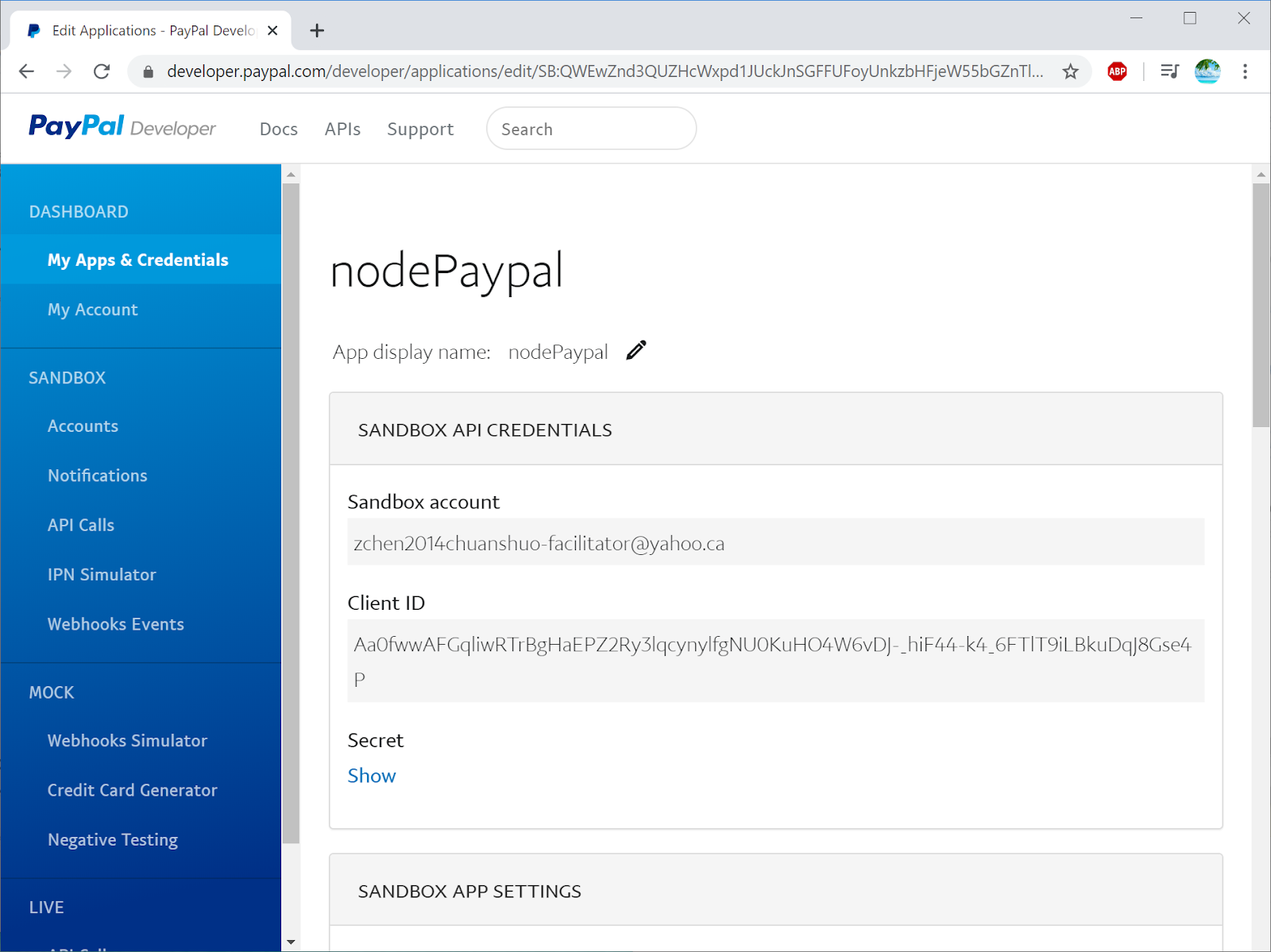Click the sidebar scrollbar down arrow
The height and width of the screenshot is (952, 1271).
[291, 942]
